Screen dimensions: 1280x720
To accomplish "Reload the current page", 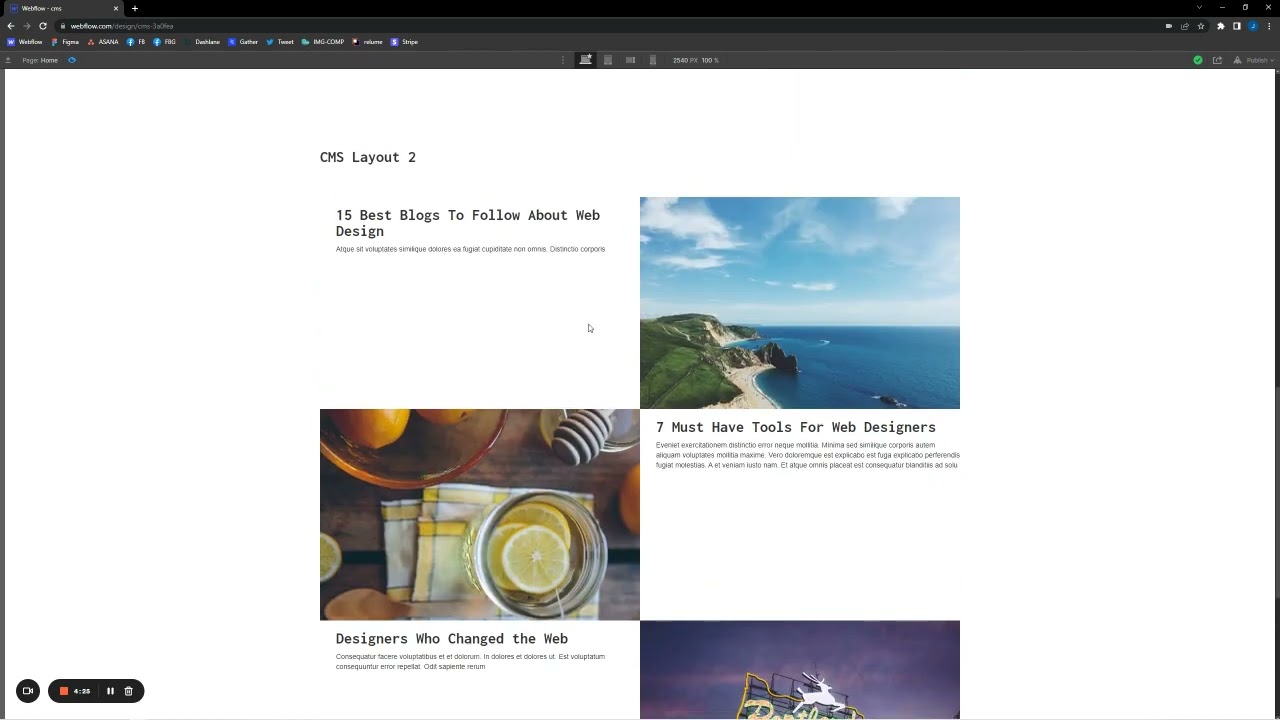I will pos(43,26).
